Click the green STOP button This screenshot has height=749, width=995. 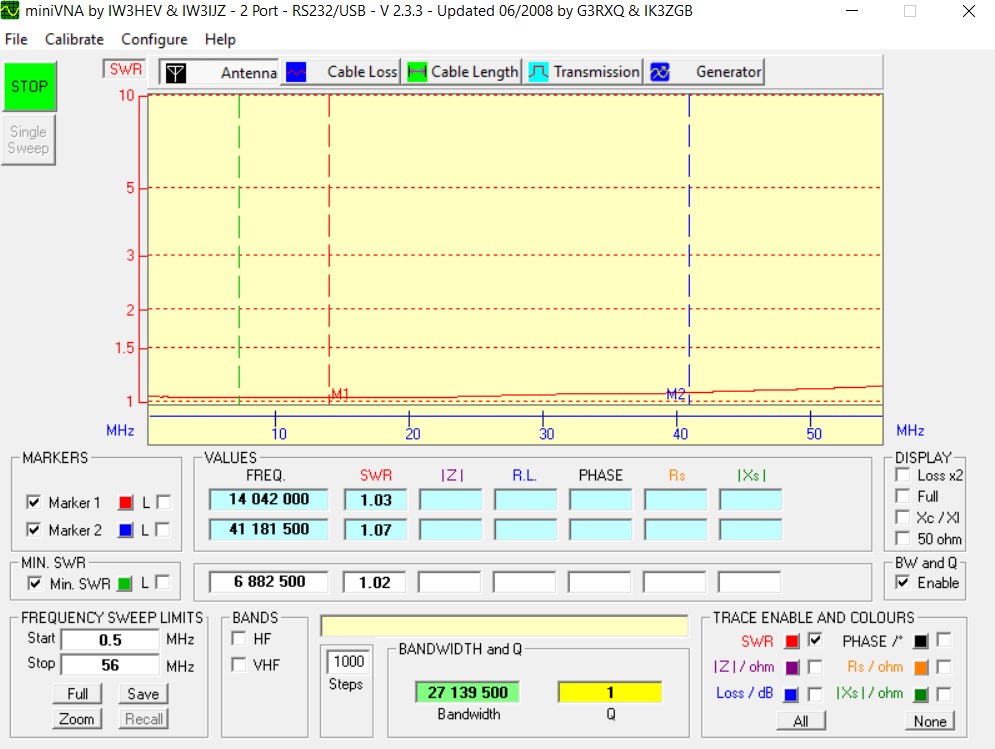pyautogui.click(x=29, y=87)
